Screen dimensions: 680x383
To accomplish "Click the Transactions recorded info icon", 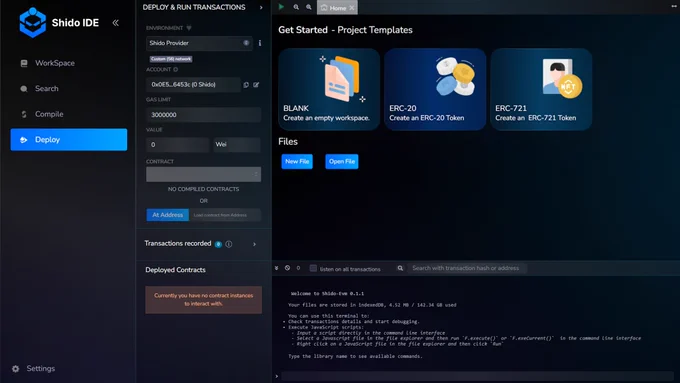I will tap(229, 244).
